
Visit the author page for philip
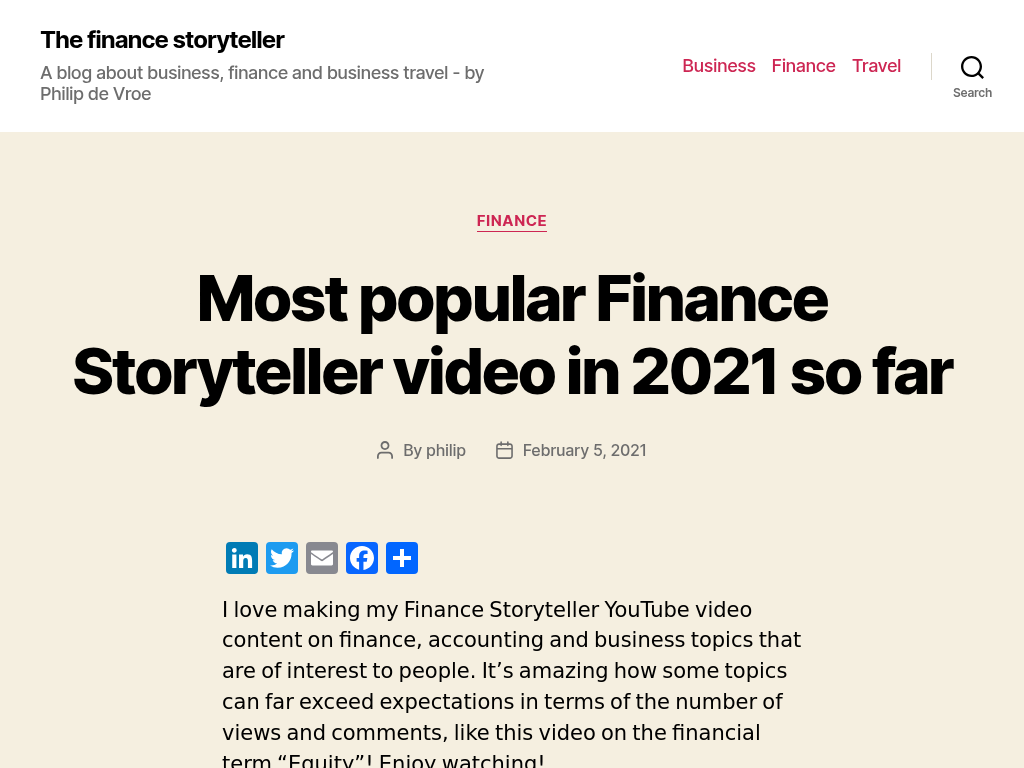pyautogui.click(x=446, y=451)
